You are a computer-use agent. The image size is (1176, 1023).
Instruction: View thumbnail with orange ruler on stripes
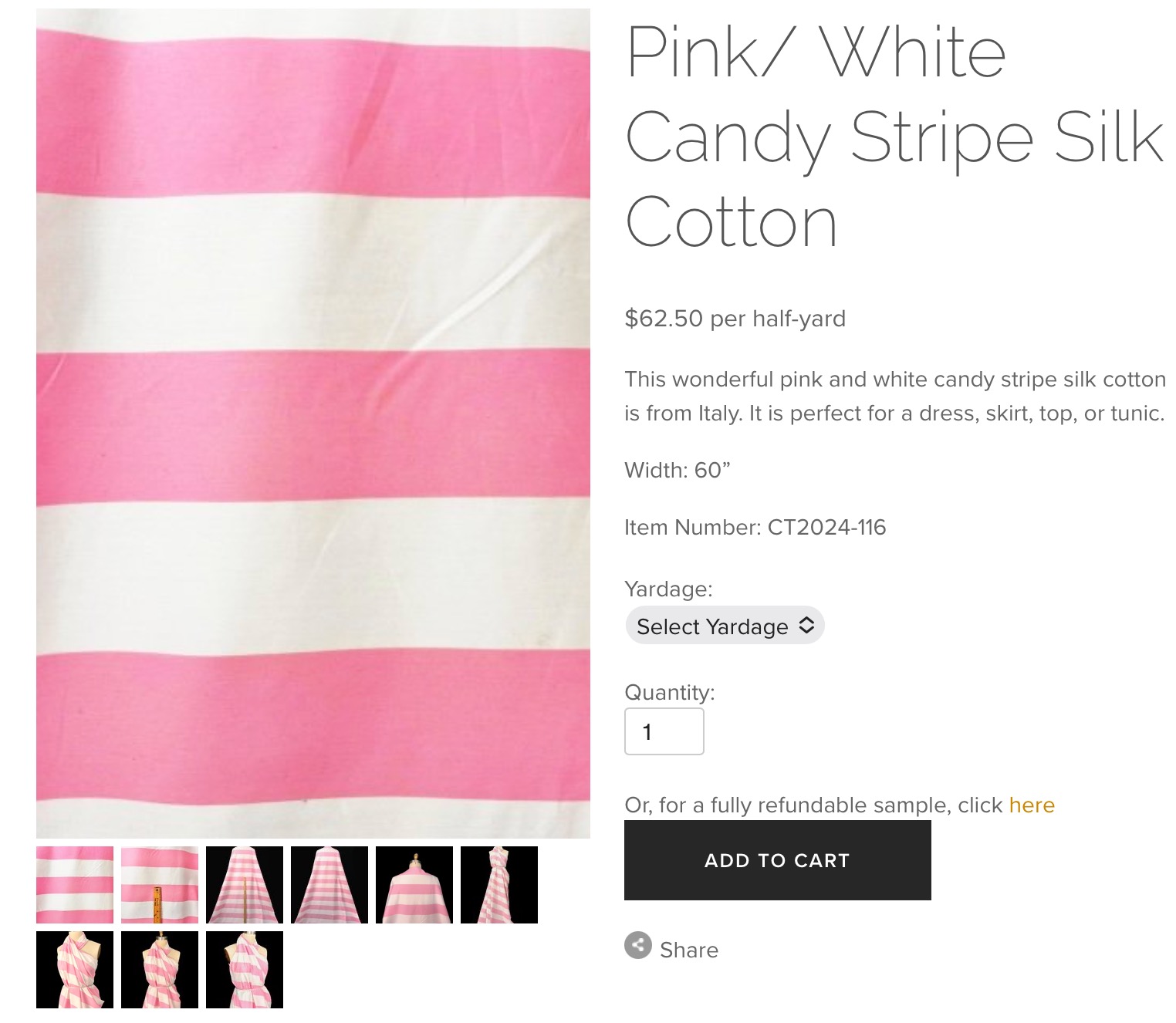pyautogui.click(x=160, y=885)
